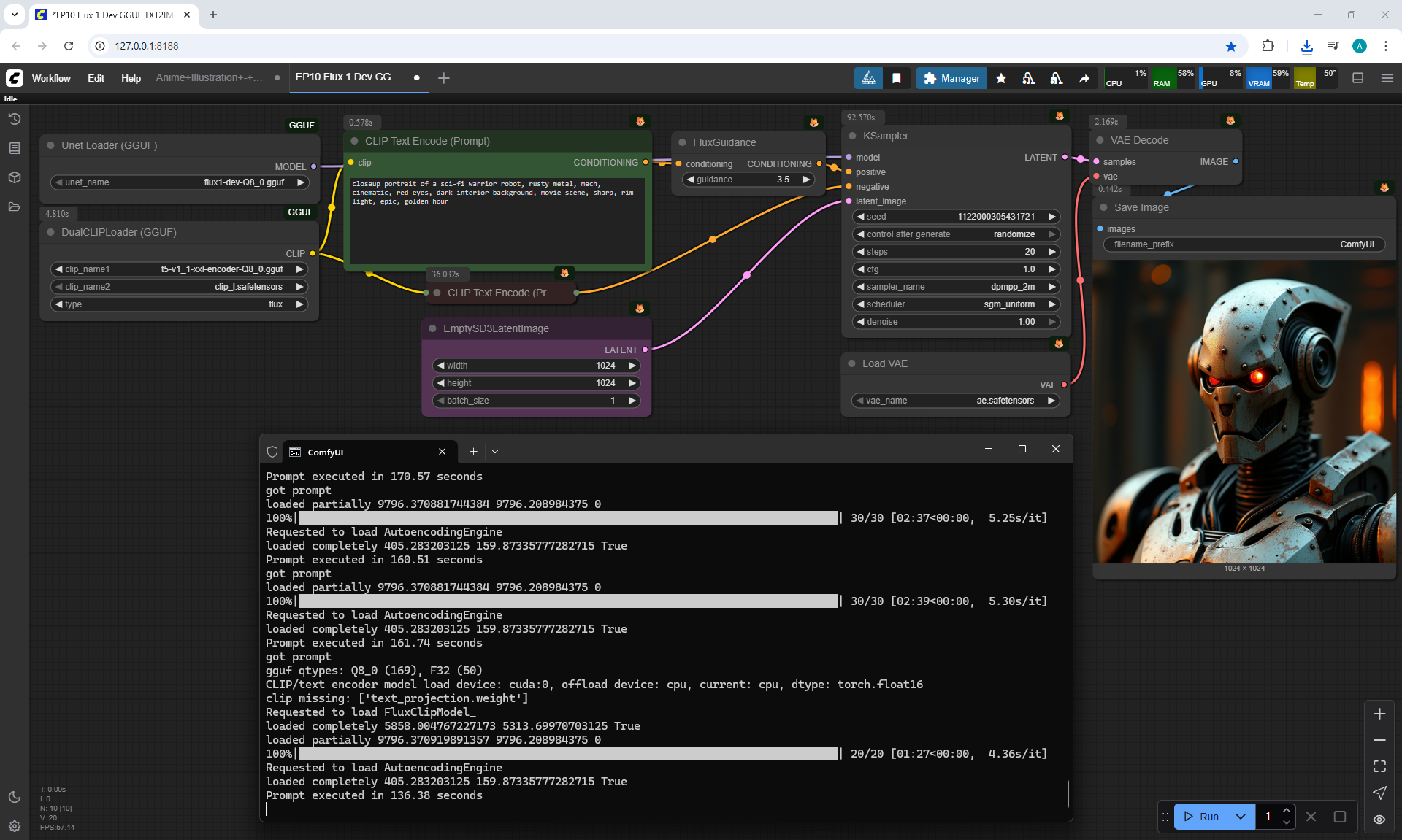Open the queue history sidebar icon
The width and height of the screenshot is (1402, 840).
coord(15,119)
